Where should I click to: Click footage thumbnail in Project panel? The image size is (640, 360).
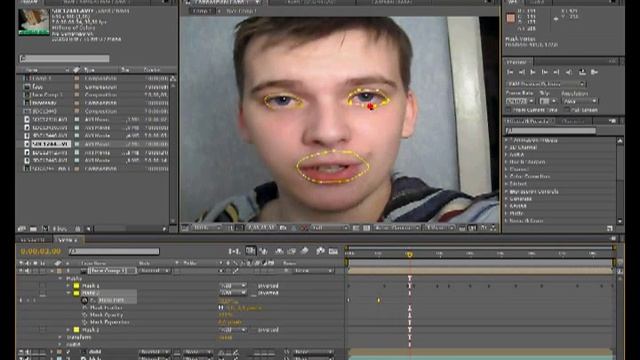click(x=34, y=22)
